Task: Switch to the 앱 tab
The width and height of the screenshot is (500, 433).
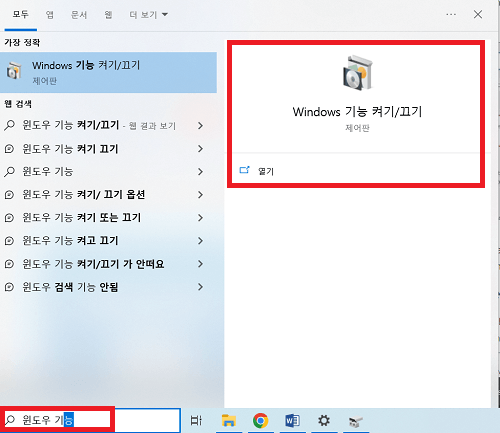Action: (50, 15)
